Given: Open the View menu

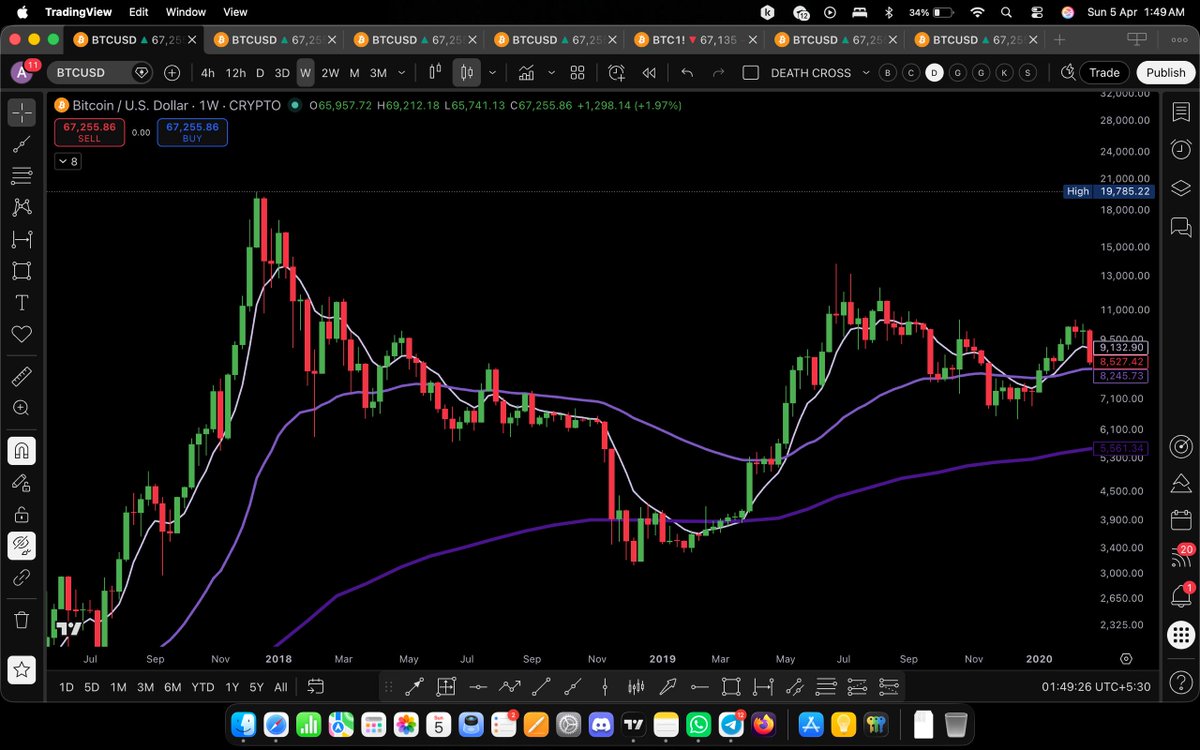Looking at the screenshot, I should tap(235, 12).
